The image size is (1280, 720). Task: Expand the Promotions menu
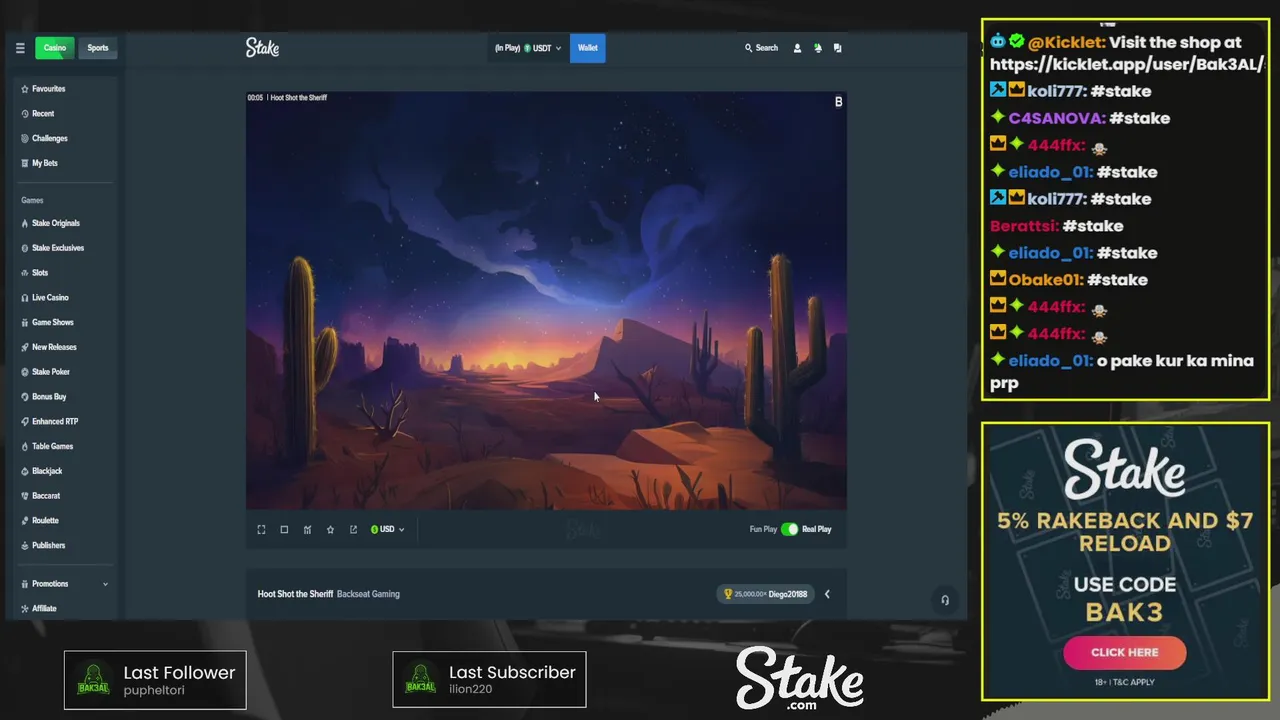coord(65,584)
